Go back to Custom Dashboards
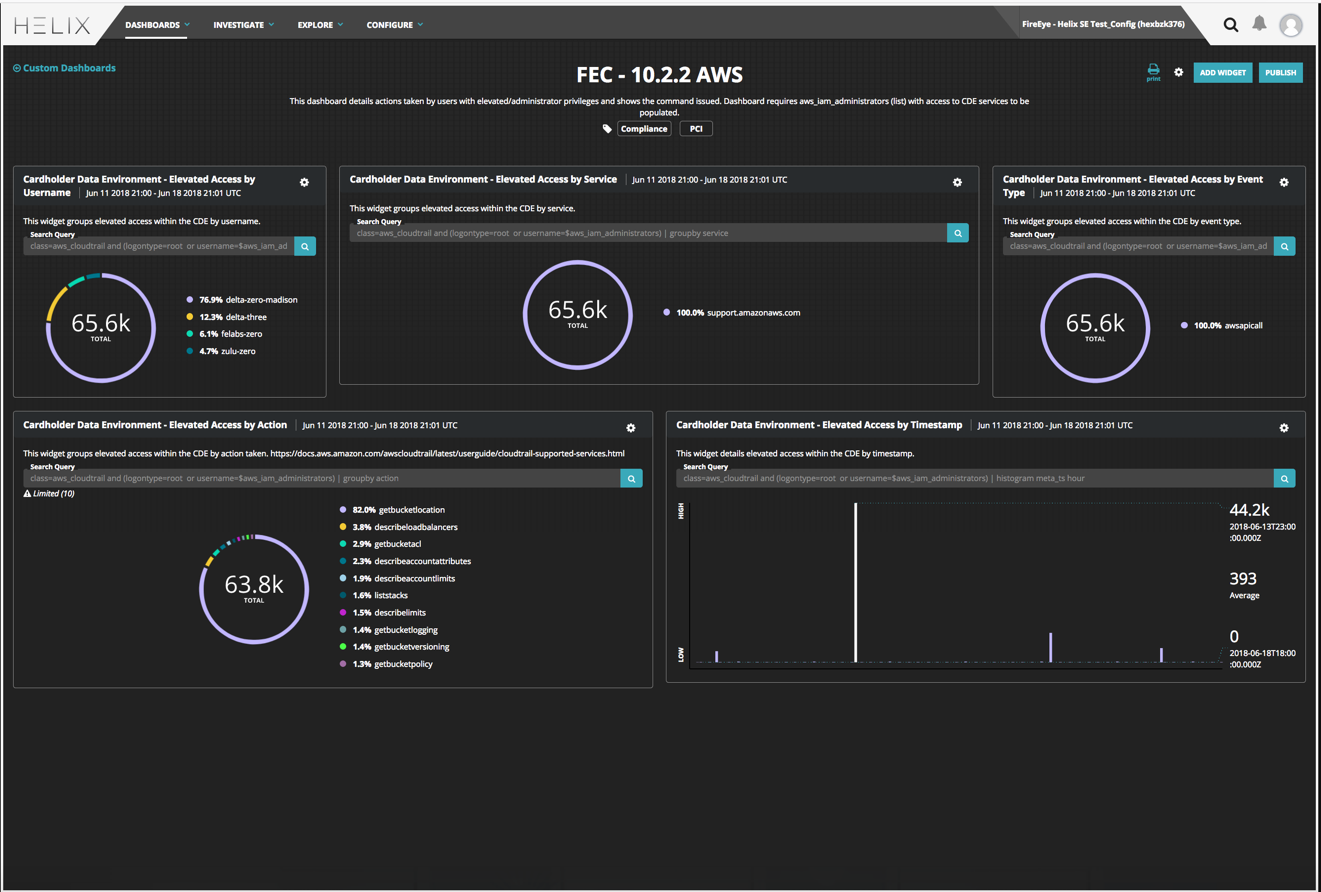The image size is (1321, 892). tap(64, 68)
